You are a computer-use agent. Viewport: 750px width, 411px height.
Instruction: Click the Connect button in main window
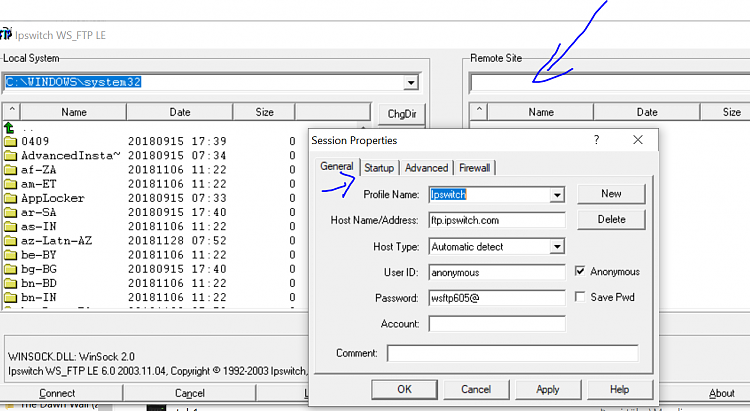tap(57, 393)
